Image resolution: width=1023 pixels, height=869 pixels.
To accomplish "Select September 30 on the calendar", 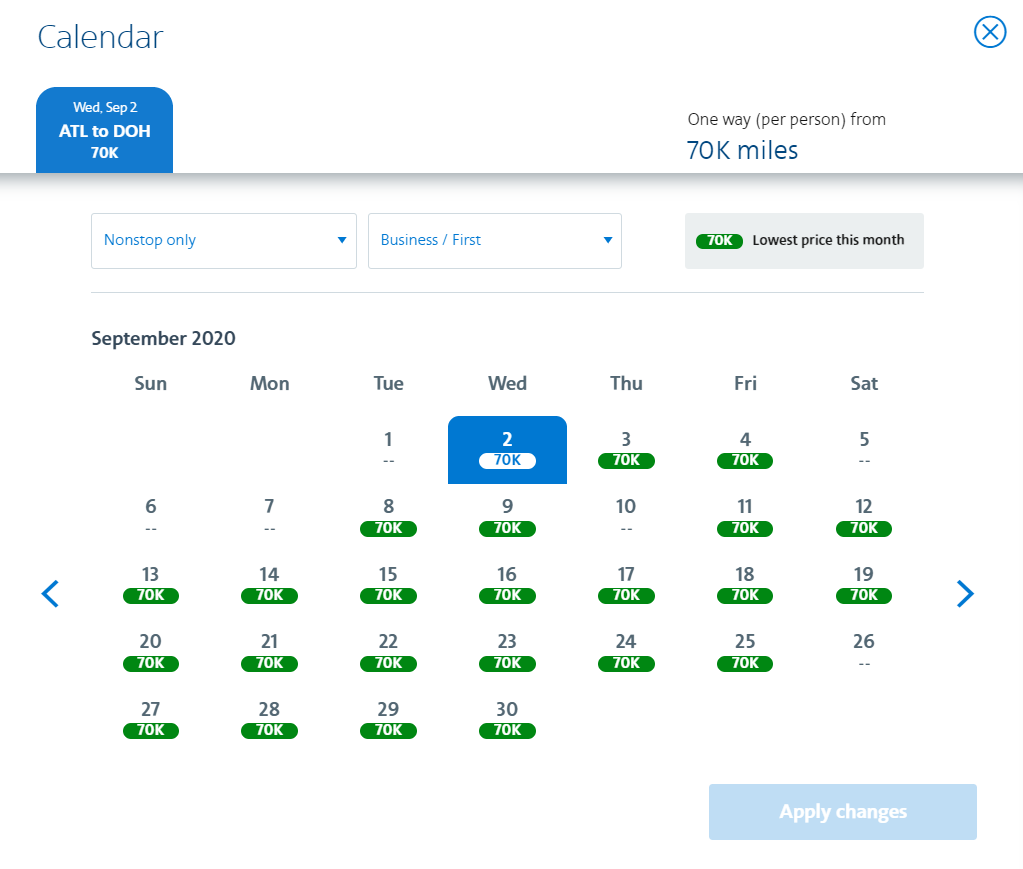I will pos(507,720).
